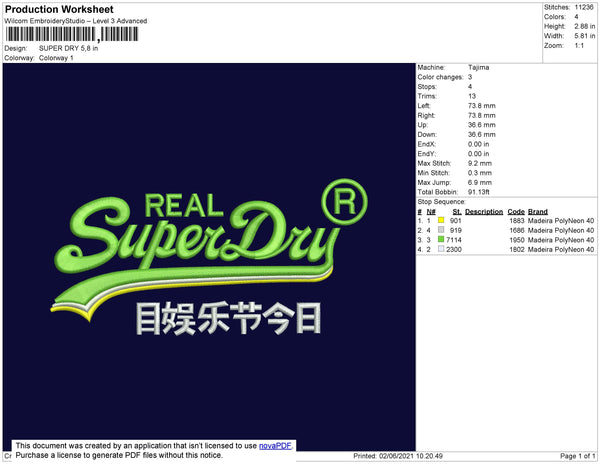Select 'Printed: 02/06/2021 10.20.49' footer text
The height and width of the screenshot is (464, 600).
click(x=398, y=456)
